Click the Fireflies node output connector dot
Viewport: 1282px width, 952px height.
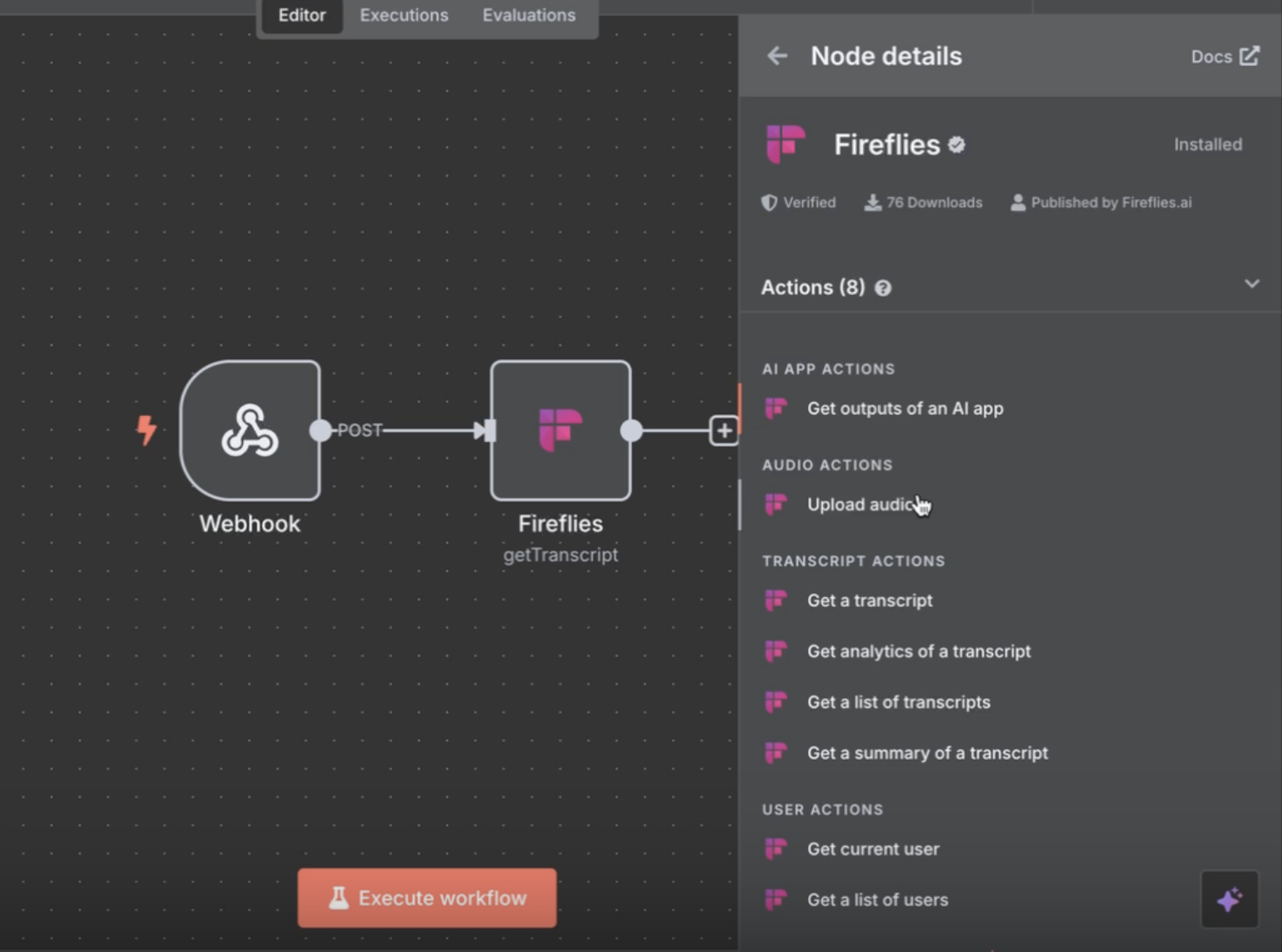click(x=631, y=430)
